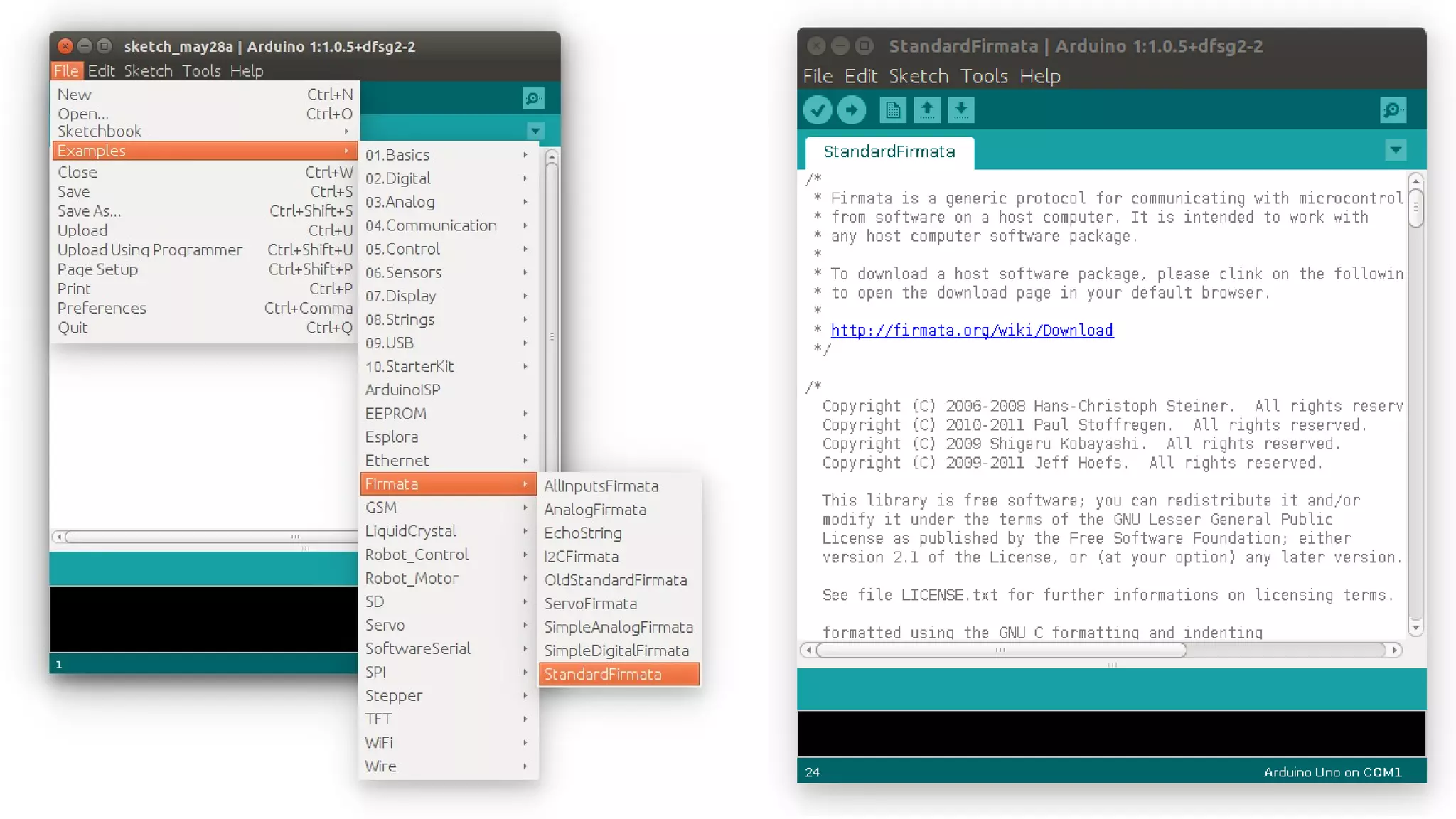The height and width of the screenshot is (819, 1456).
Task: Expand the EEPROM examples submenu
Action: (x=449, y=413)
